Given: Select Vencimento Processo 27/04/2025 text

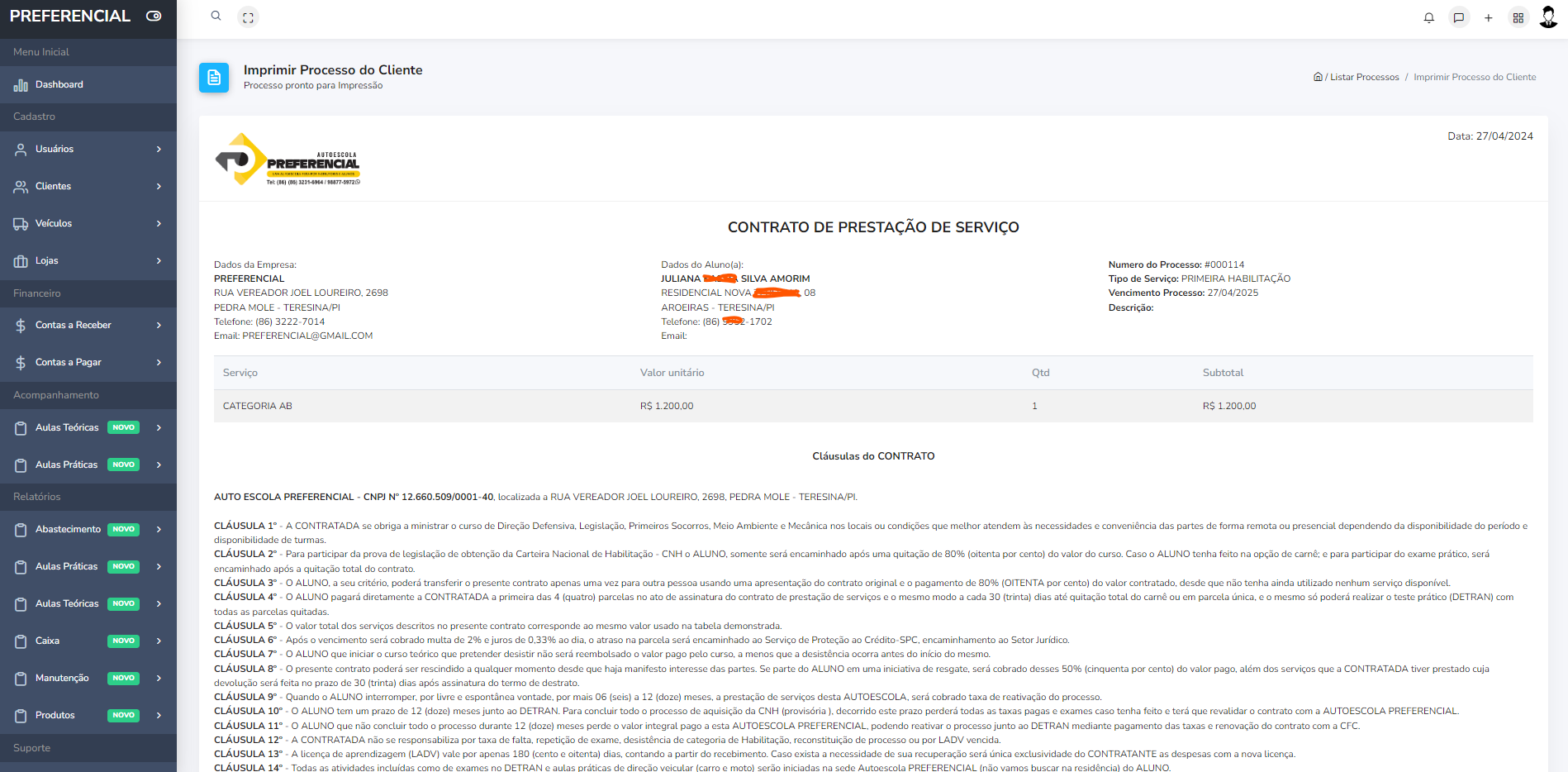Looking at the screenshot, I should (x=1183, y=293).
